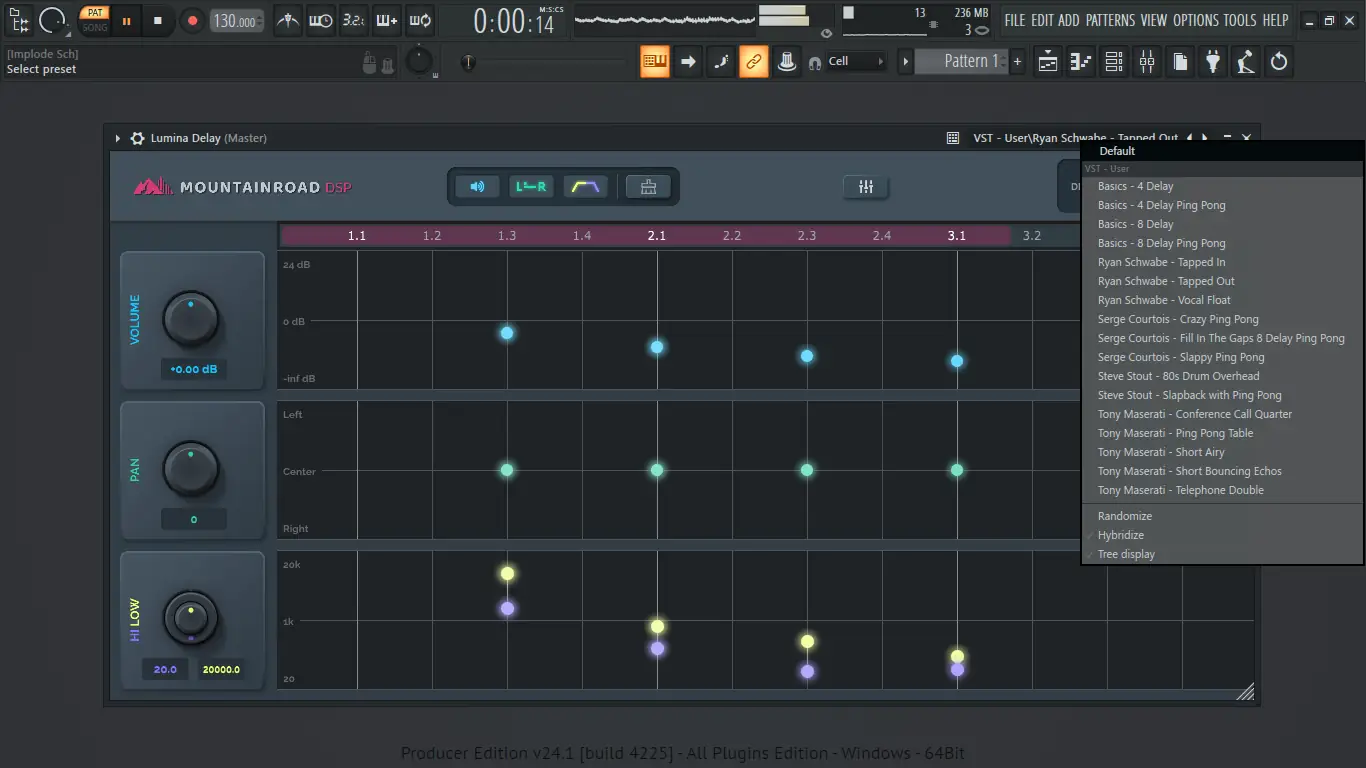Viewport: 1366px width, 768px height.
Task: Click the orange link multilink icon
Action: point(754,61)
